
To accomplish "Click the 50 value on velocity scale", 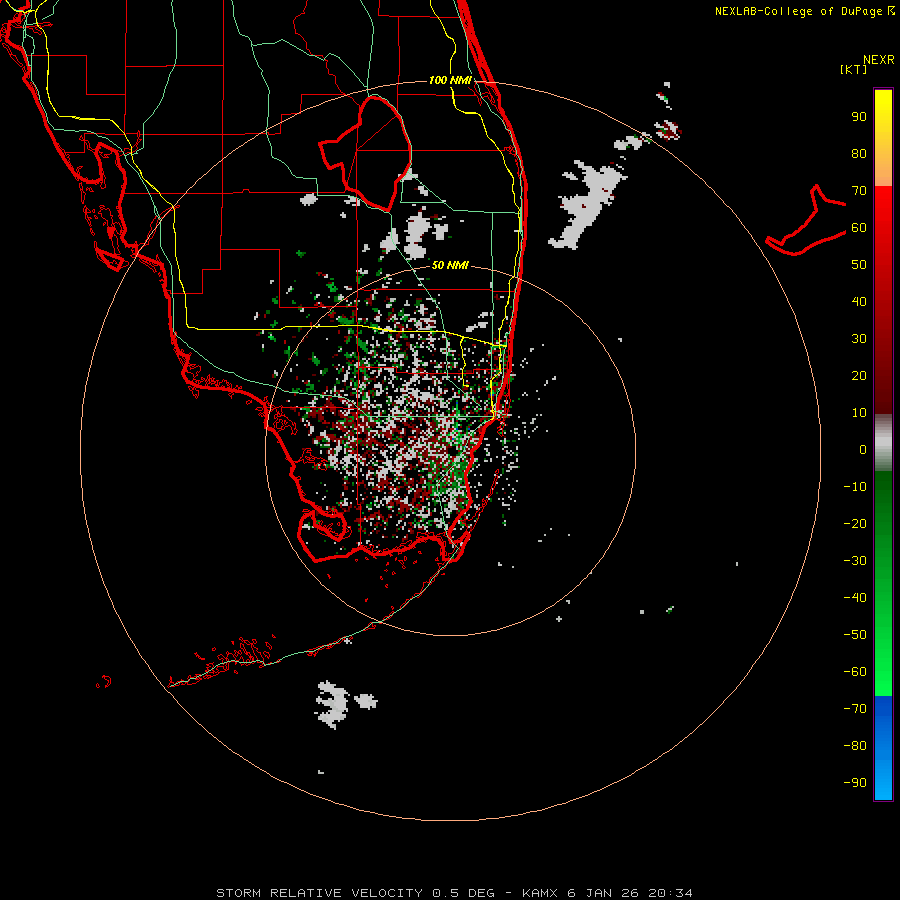I will pyautogui.click(x=859, y=265).
